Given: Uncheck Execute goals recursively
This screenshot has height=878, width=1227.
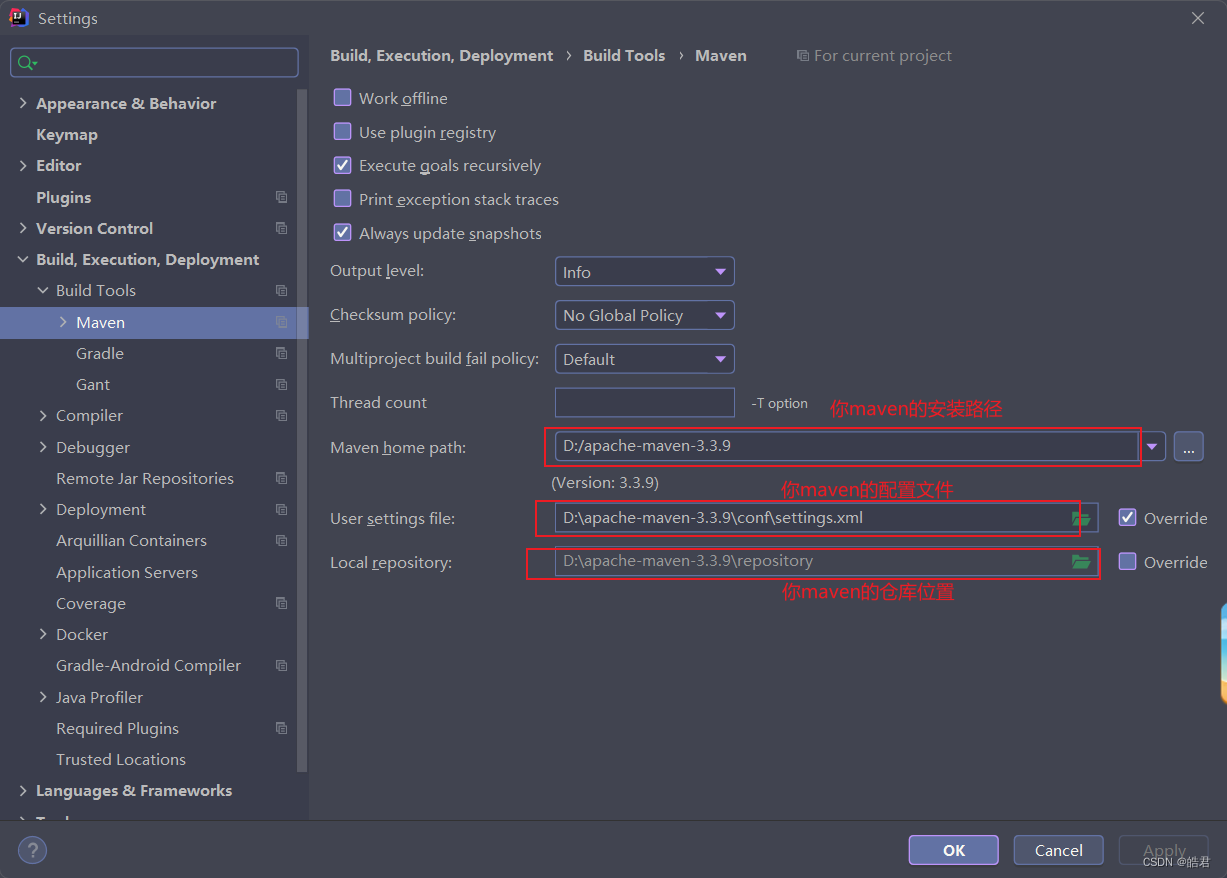Looking at the screenshot, I should coord(342,165).
